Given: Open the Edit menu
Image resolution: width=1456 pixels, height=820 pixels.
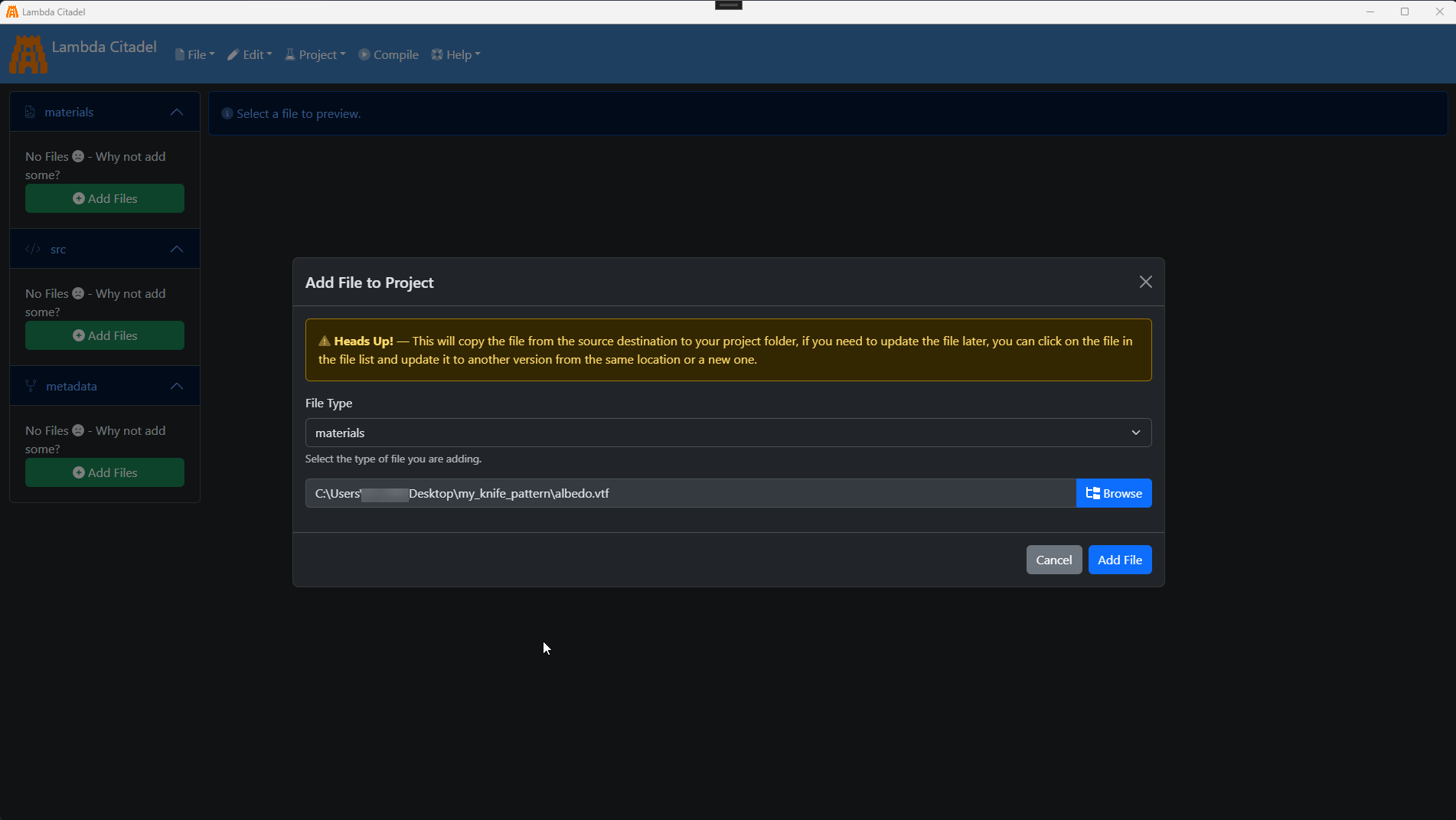Looking at the screenshot, I should tap(249, 54).
